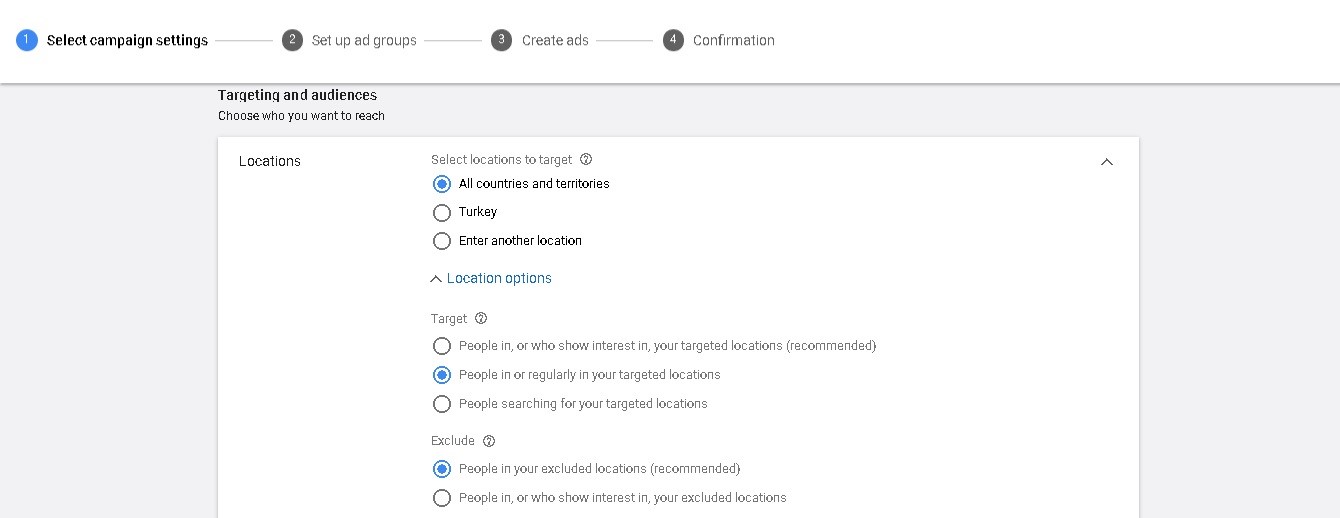Collapse the Locations section with chevron
Image resolution: width=1340 pixels, height=518 pixels.
(1107, 161)
